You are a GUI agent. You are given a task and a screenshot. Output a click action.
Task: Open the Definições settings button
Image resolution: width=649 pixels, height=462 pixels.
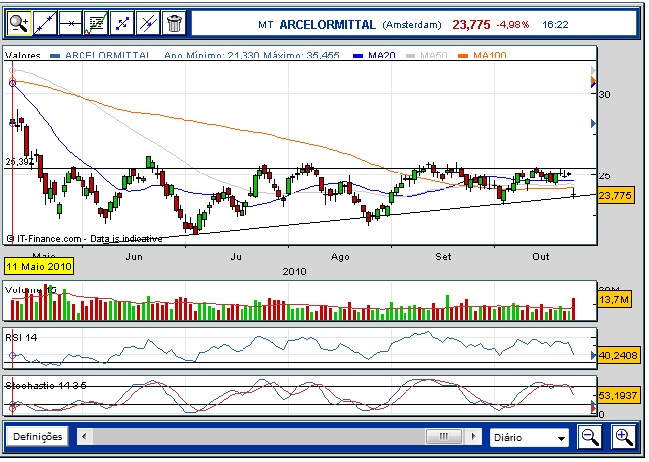[x=37, y=437]
